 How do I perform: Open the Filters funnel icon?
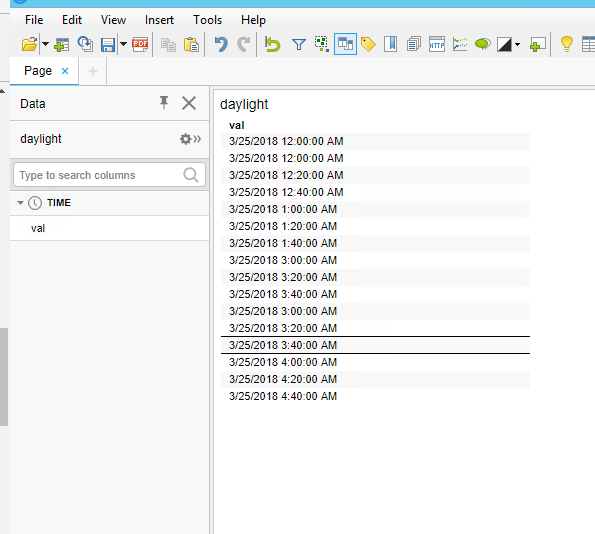click(x=299, y=44)
